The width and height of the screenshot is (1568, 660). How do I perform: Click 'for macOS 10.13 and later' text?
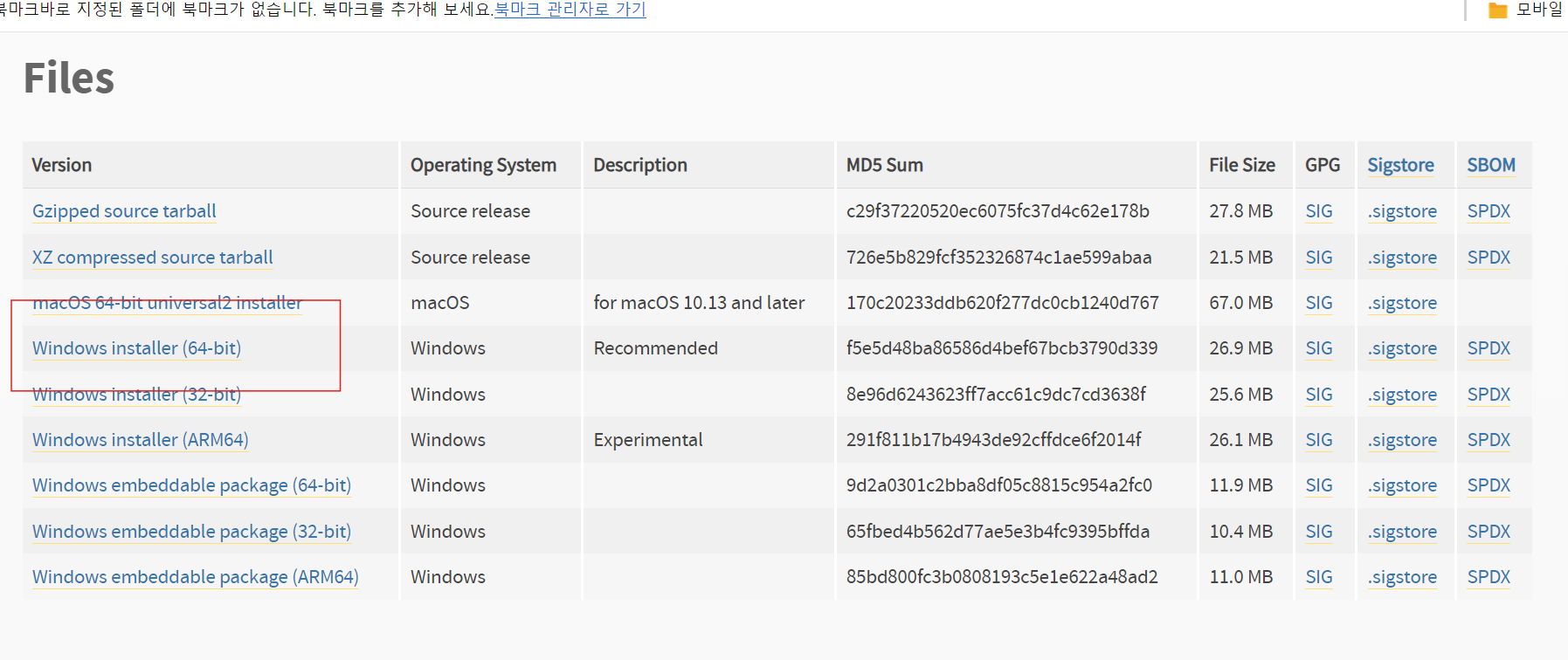point(700,303)
